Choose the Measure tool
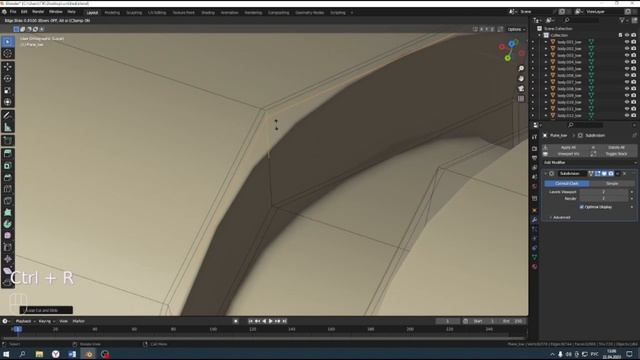Image resolution: width=640 pixels, height=360 pixels. coord(8,128)
